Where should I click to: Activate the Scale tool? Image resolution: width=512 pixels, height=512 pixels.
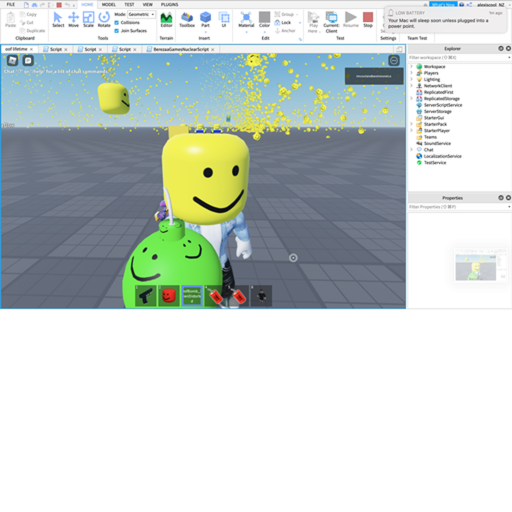pos(88,20)
